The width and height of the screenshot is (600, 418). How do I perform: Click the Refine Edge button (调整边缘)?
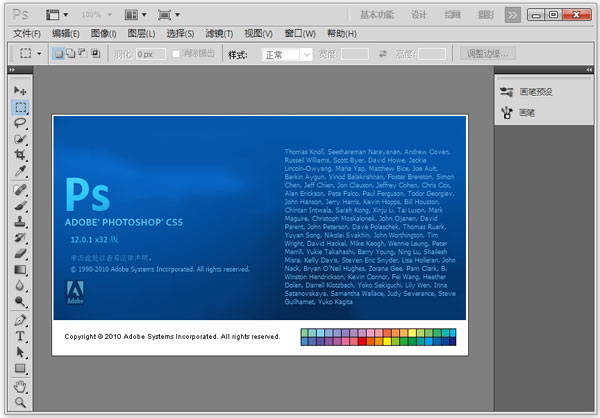pyautogui.click(x=488, y=54)
